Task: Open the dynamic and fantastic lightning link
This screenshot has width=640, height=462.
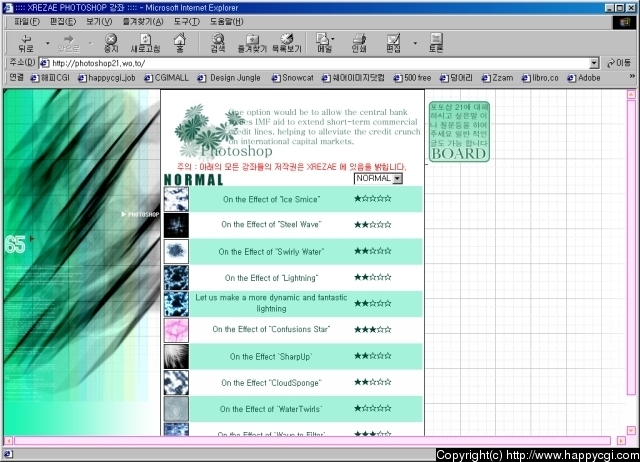Action: [x=271, y=303]
